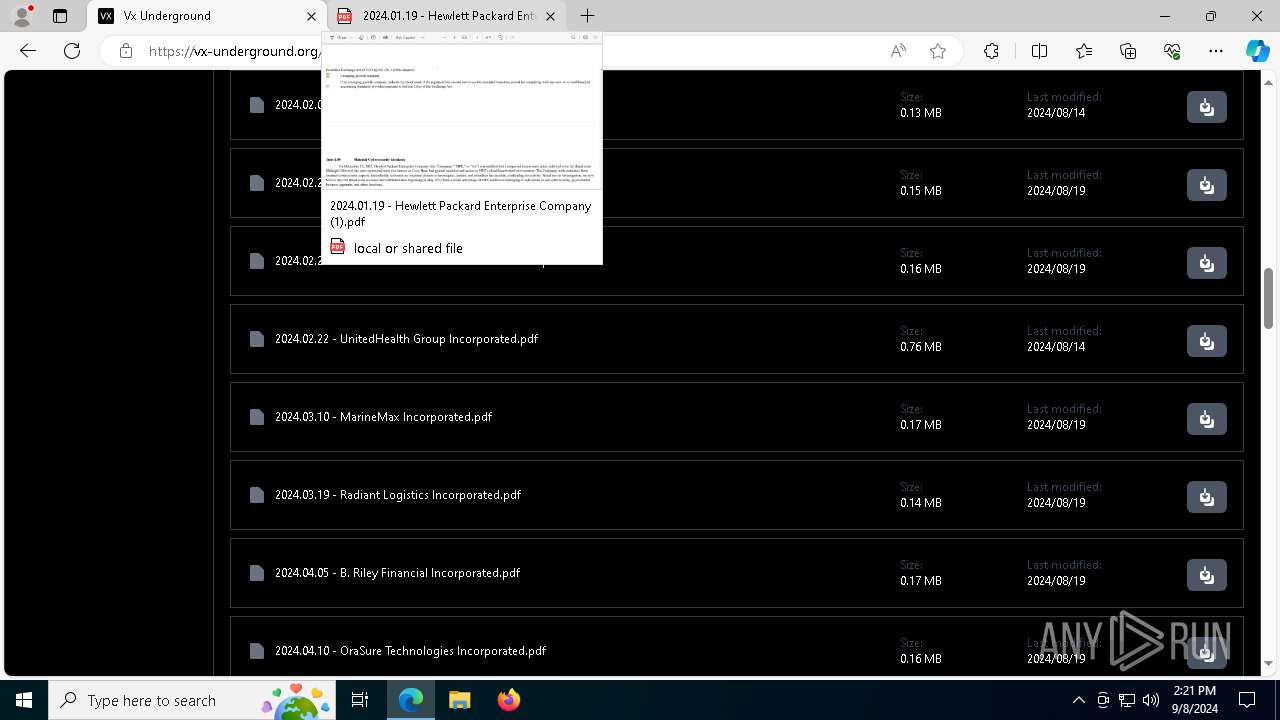This screenshot has width=1280, height=720.
Task: Open 2024.04.10 - OraSure Technologies Incorporated.pdf
Action: (410, 651)
